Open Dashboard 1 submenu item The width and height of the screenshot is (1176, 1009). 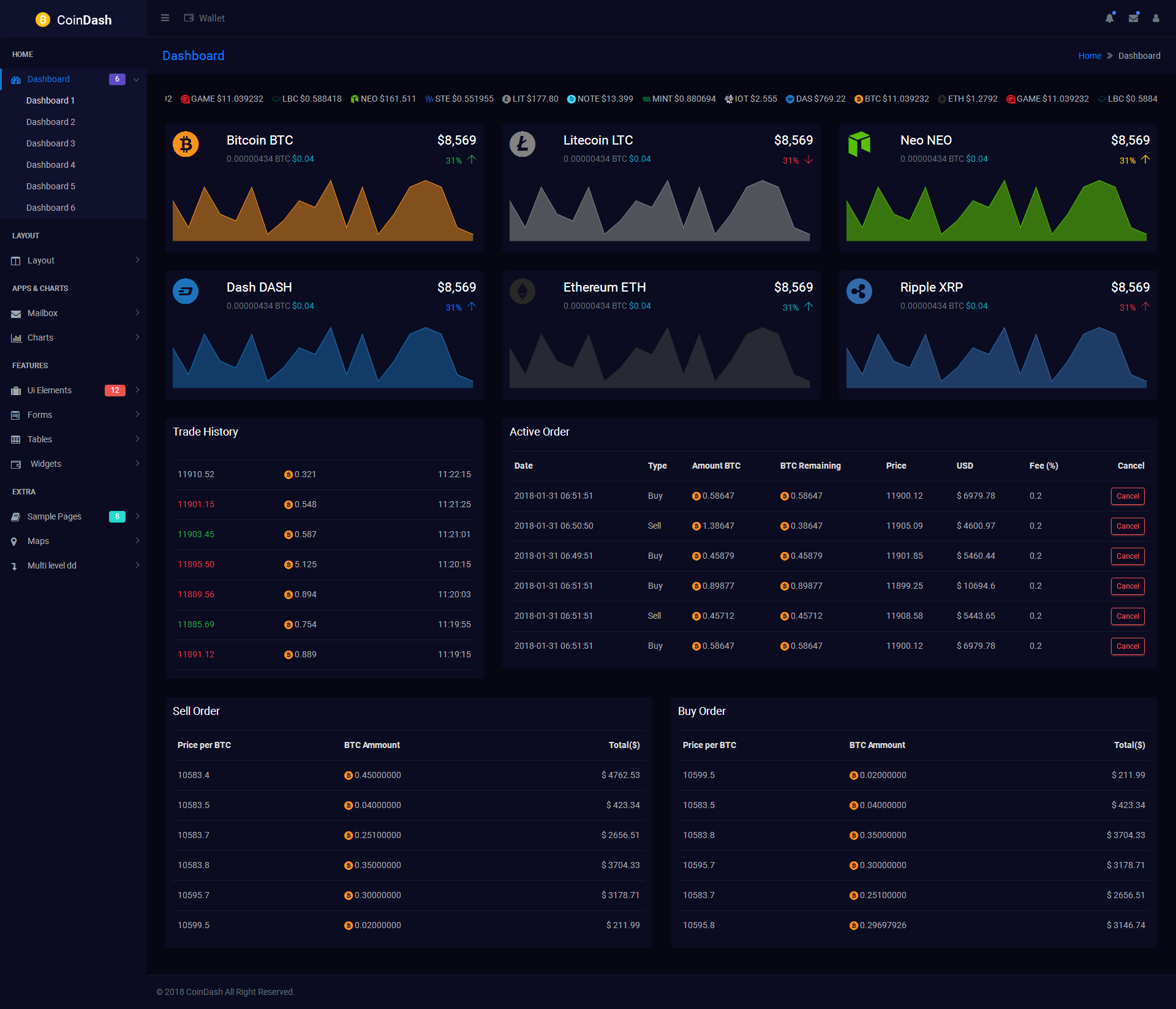coord(50,100)
